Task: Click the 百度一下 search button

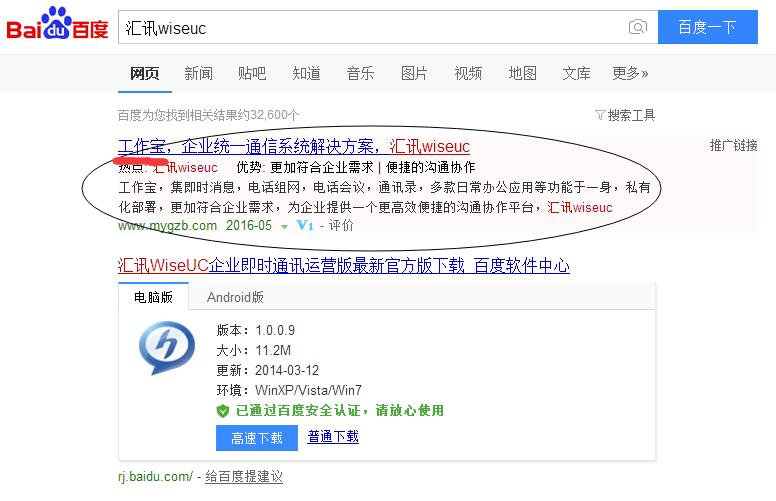Action: click(x=708, y=27)
